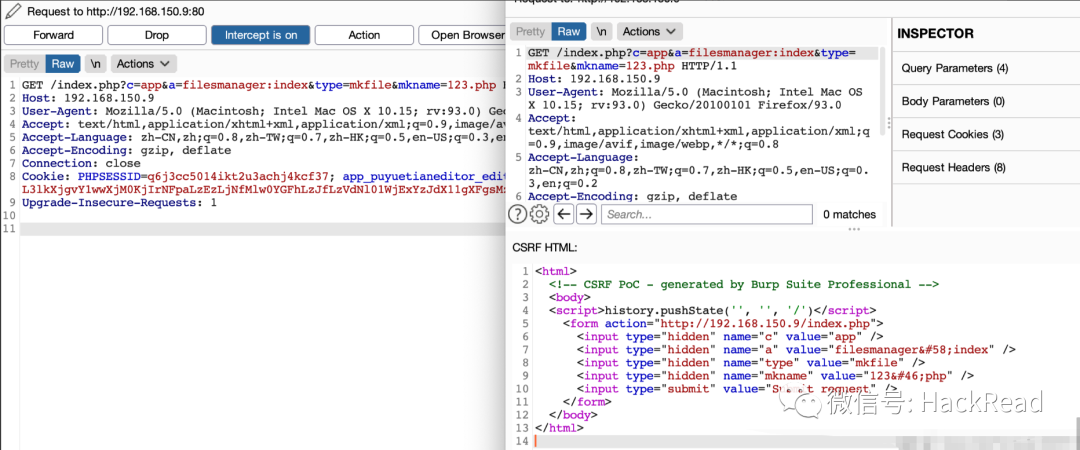Open the help question-mark icon near search
Screen dimensions: 1080x450
pyautogui.click(x=517, y=214)
